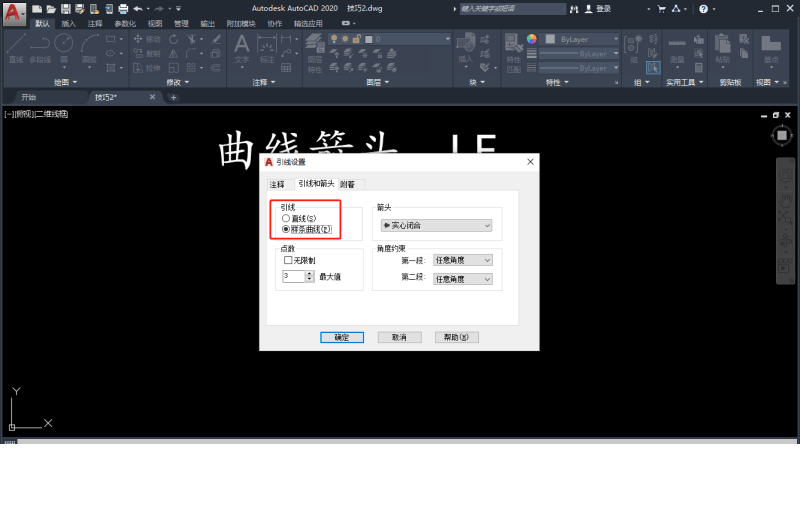The width and height of the screenshot is (800, 509).
Task: Open the lineweight ByLayer dropdown
Action: pos(579,54)
